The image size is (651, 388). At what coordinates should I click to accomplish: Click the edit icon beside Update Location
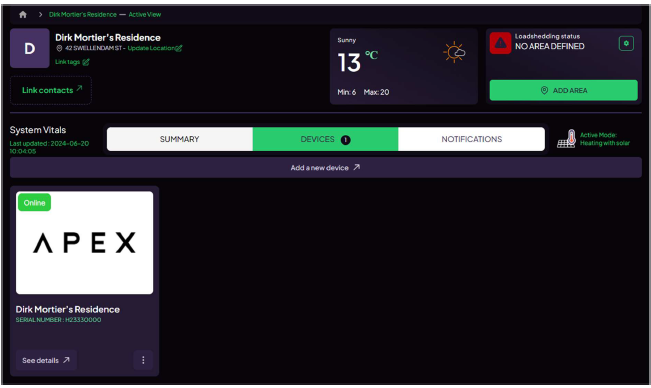pos(179,48)
